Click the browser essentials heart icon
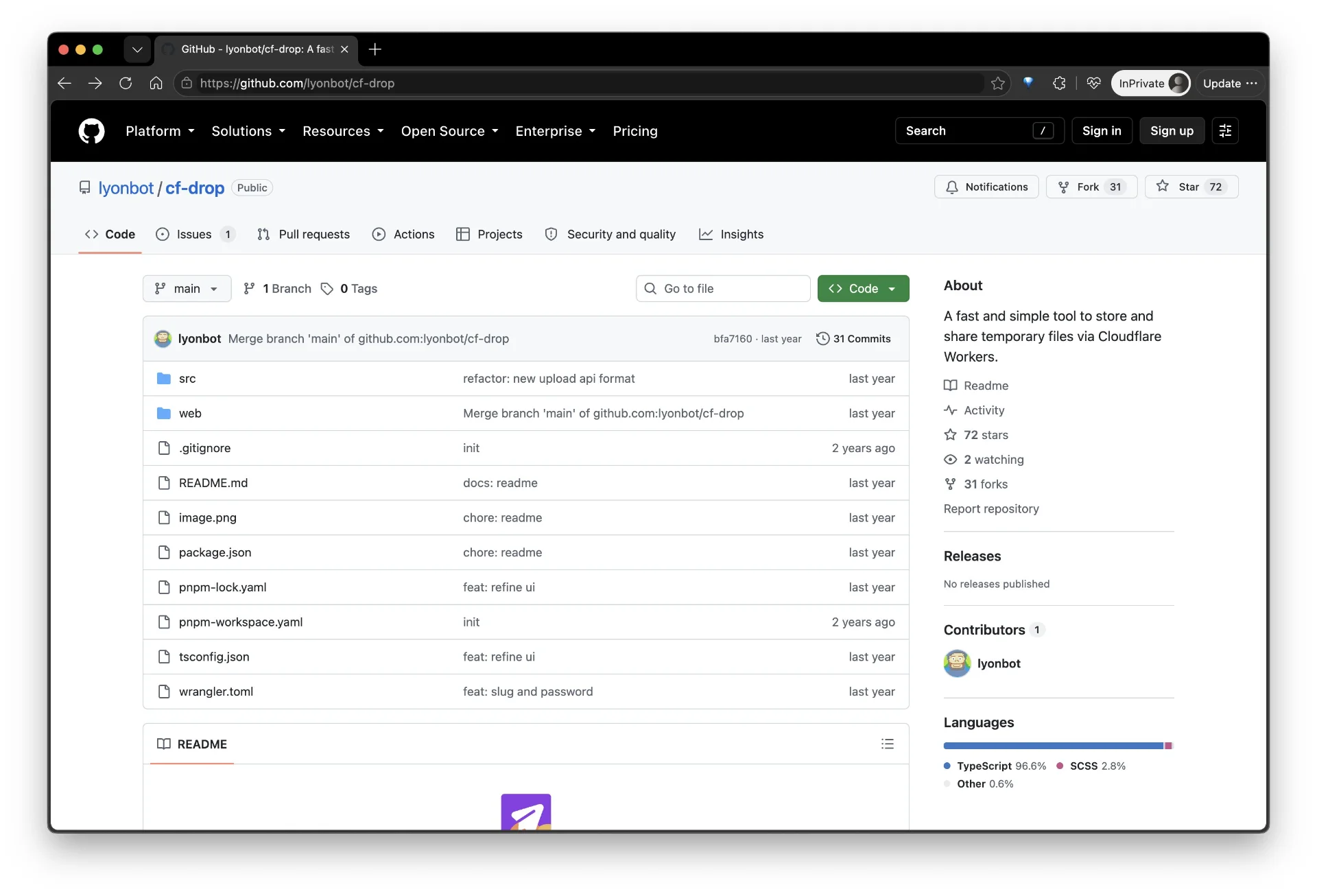The width and height of the screenshot is (1317, 896). [1094, 83]
